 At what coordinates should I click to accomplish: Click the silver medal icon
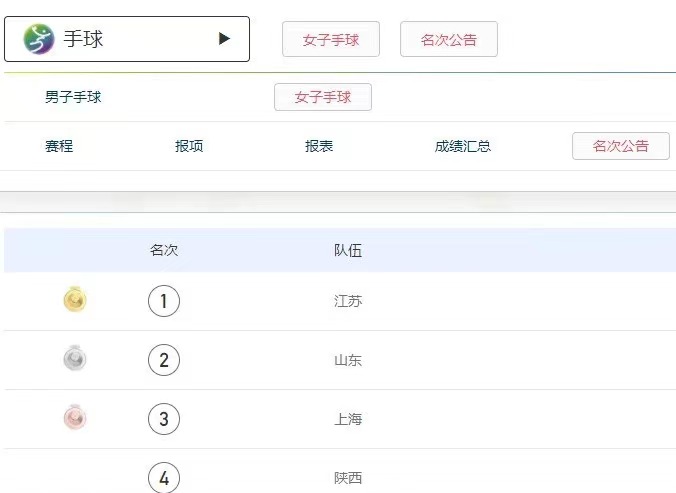[75, 359]
